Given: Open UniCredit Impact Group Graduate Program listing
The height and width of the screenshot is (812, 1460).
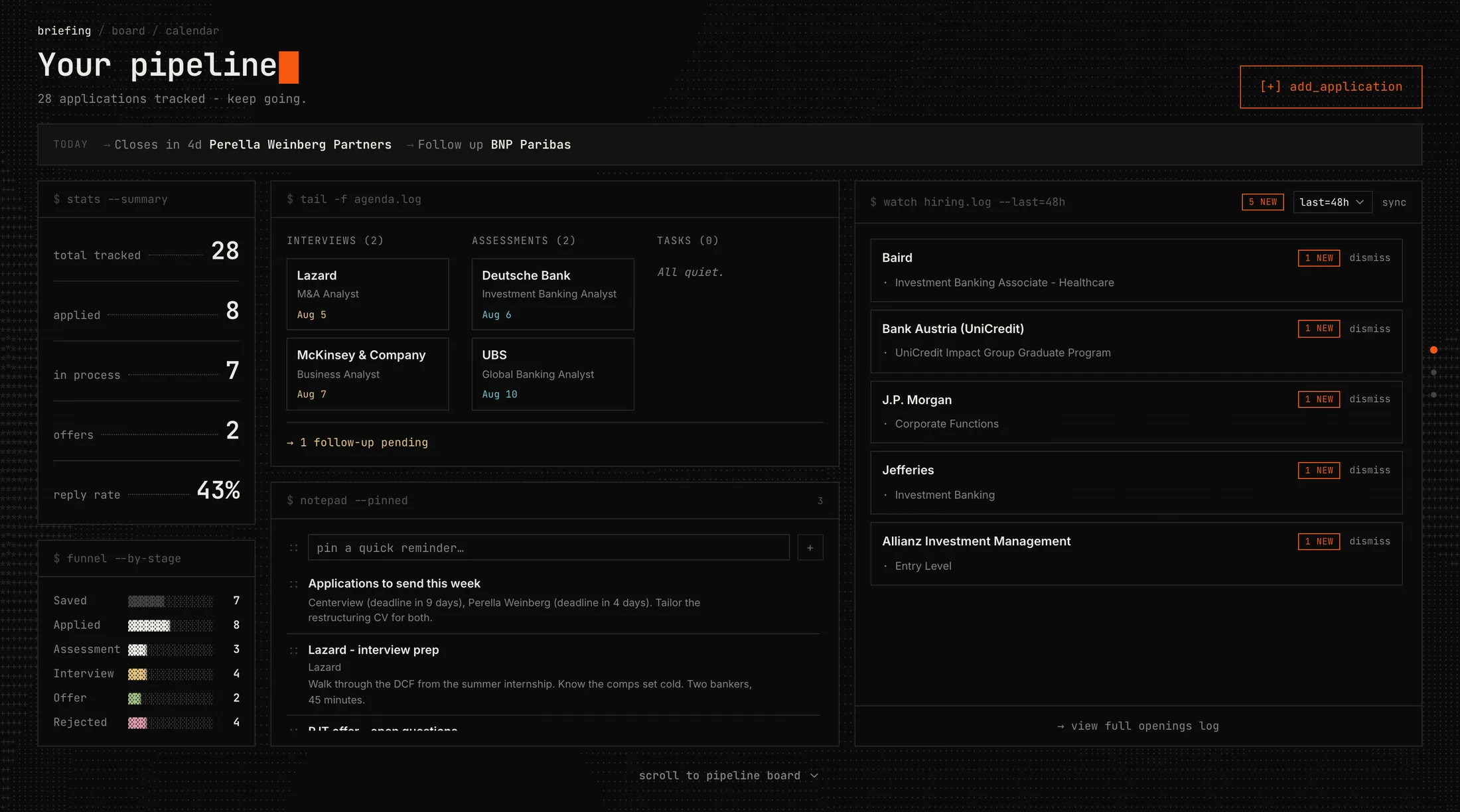Looking at the screenshot, I should [x=1002, y=353].
